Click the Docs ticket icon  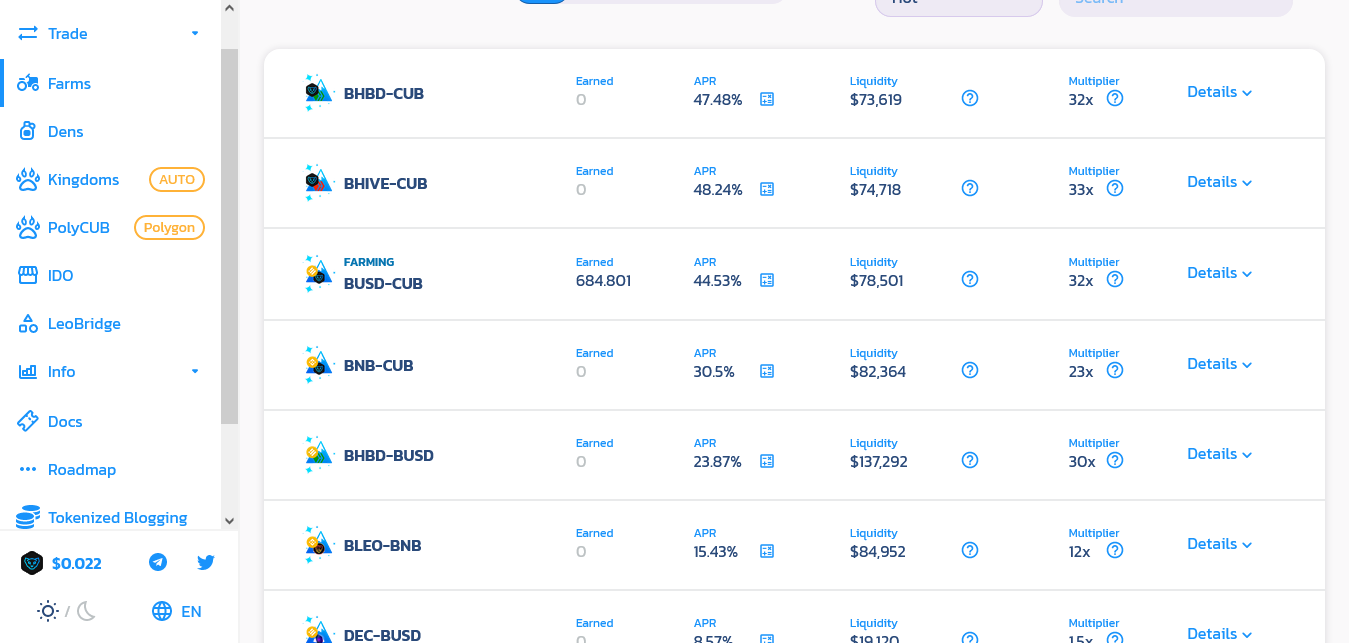click(x=28, y=422)
